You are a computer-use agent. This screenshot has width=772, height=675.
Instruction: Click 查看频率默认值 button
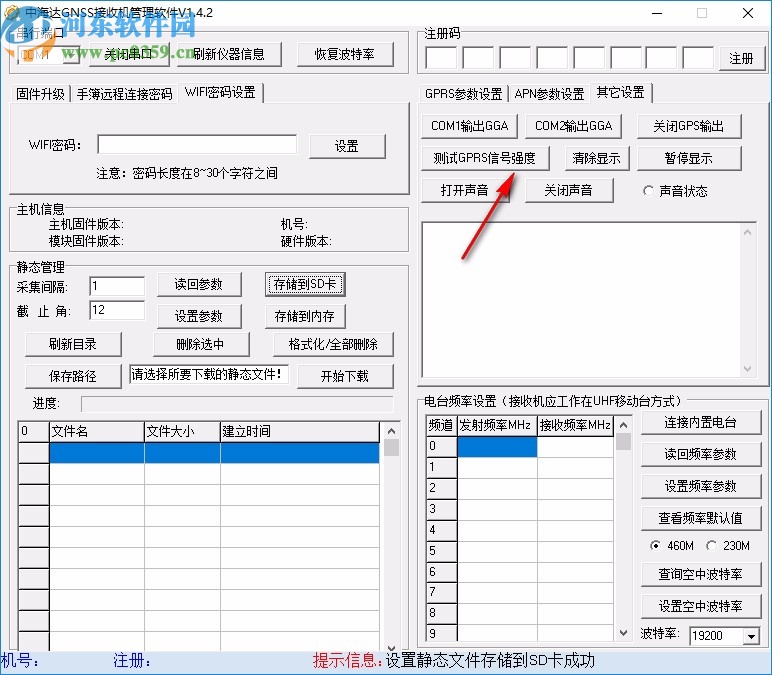pos(701,518)
